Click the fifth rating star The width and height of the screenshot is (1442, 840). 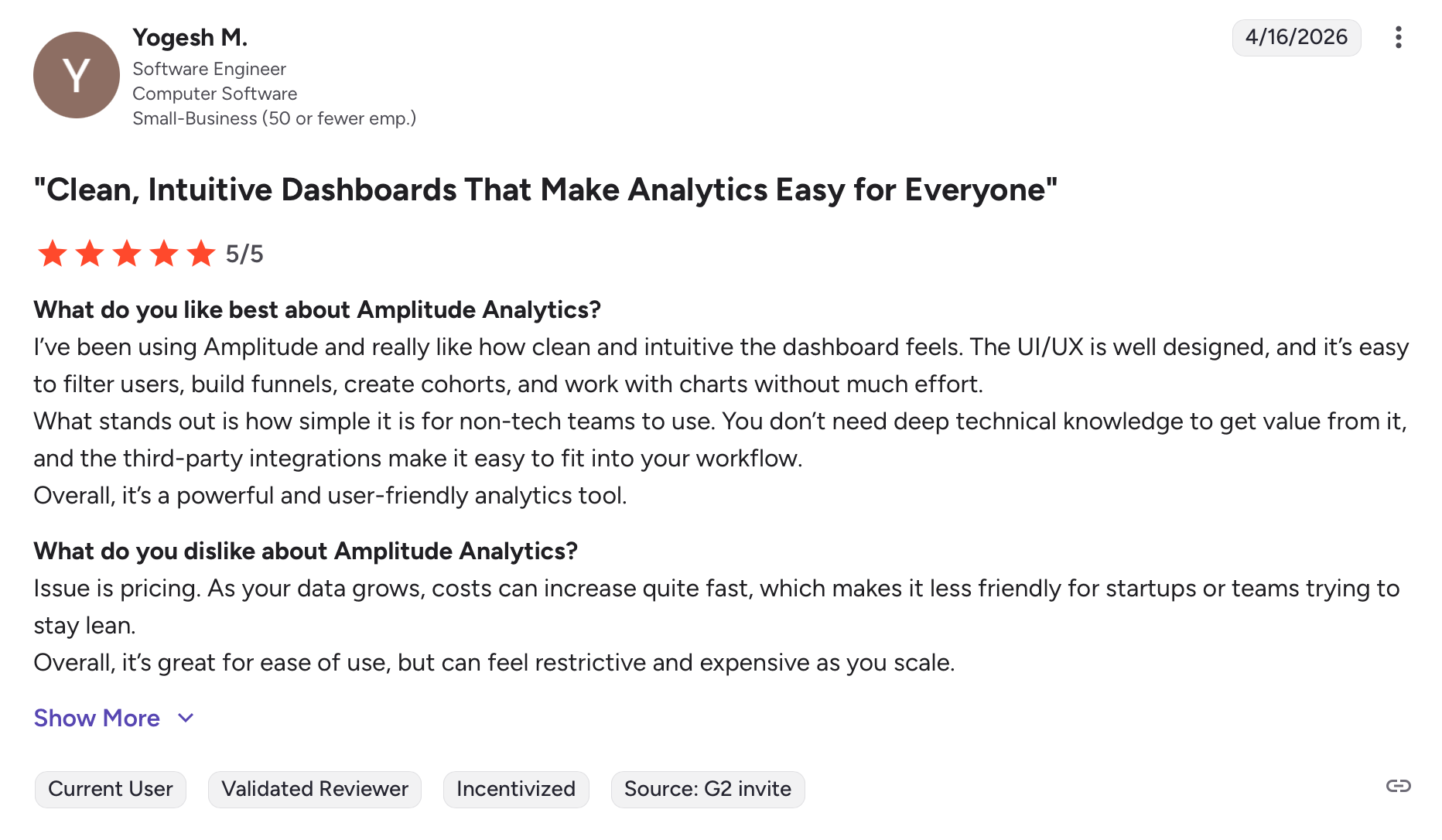tap(201, 254)
